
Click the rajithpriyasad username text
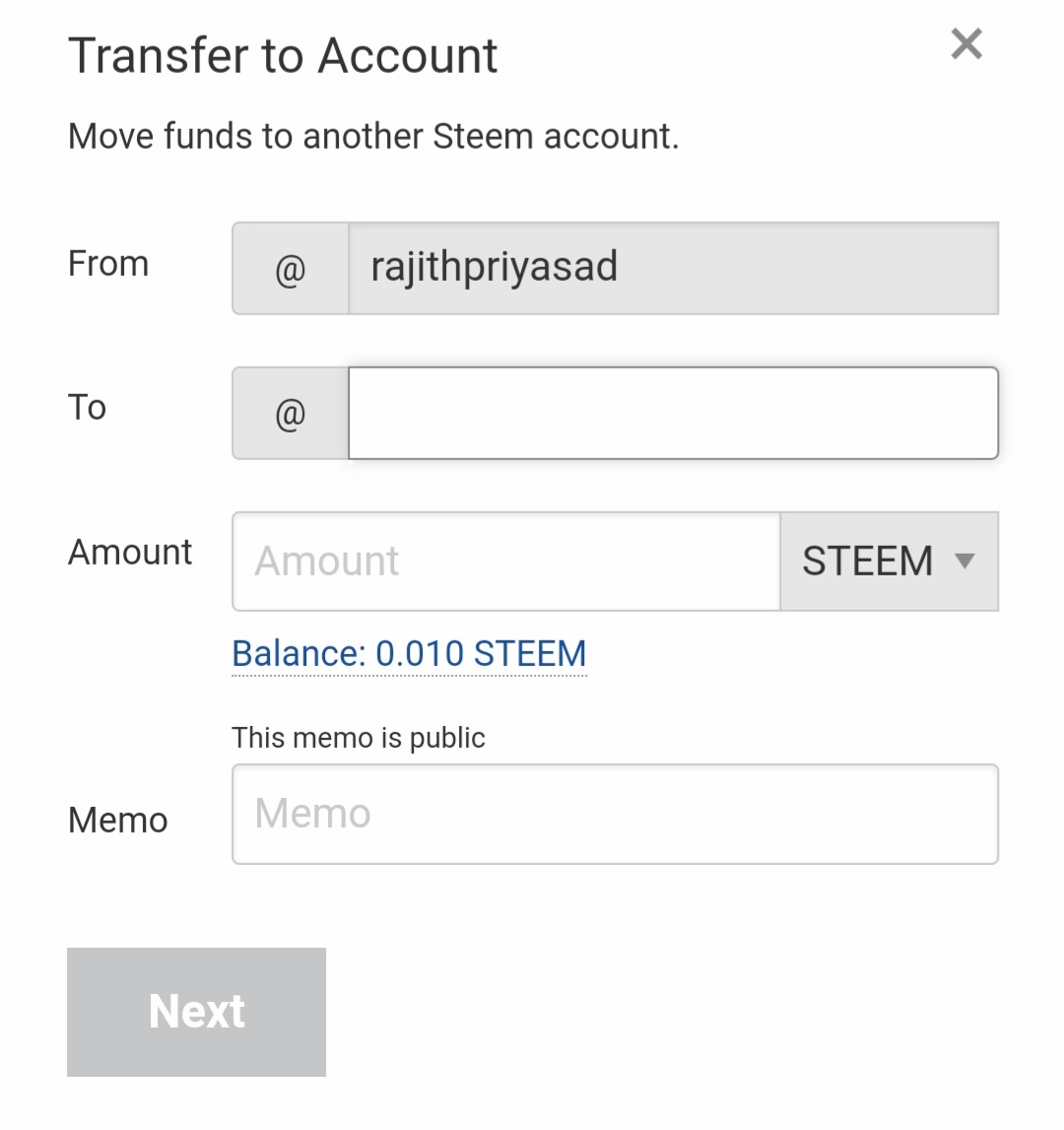495,267
